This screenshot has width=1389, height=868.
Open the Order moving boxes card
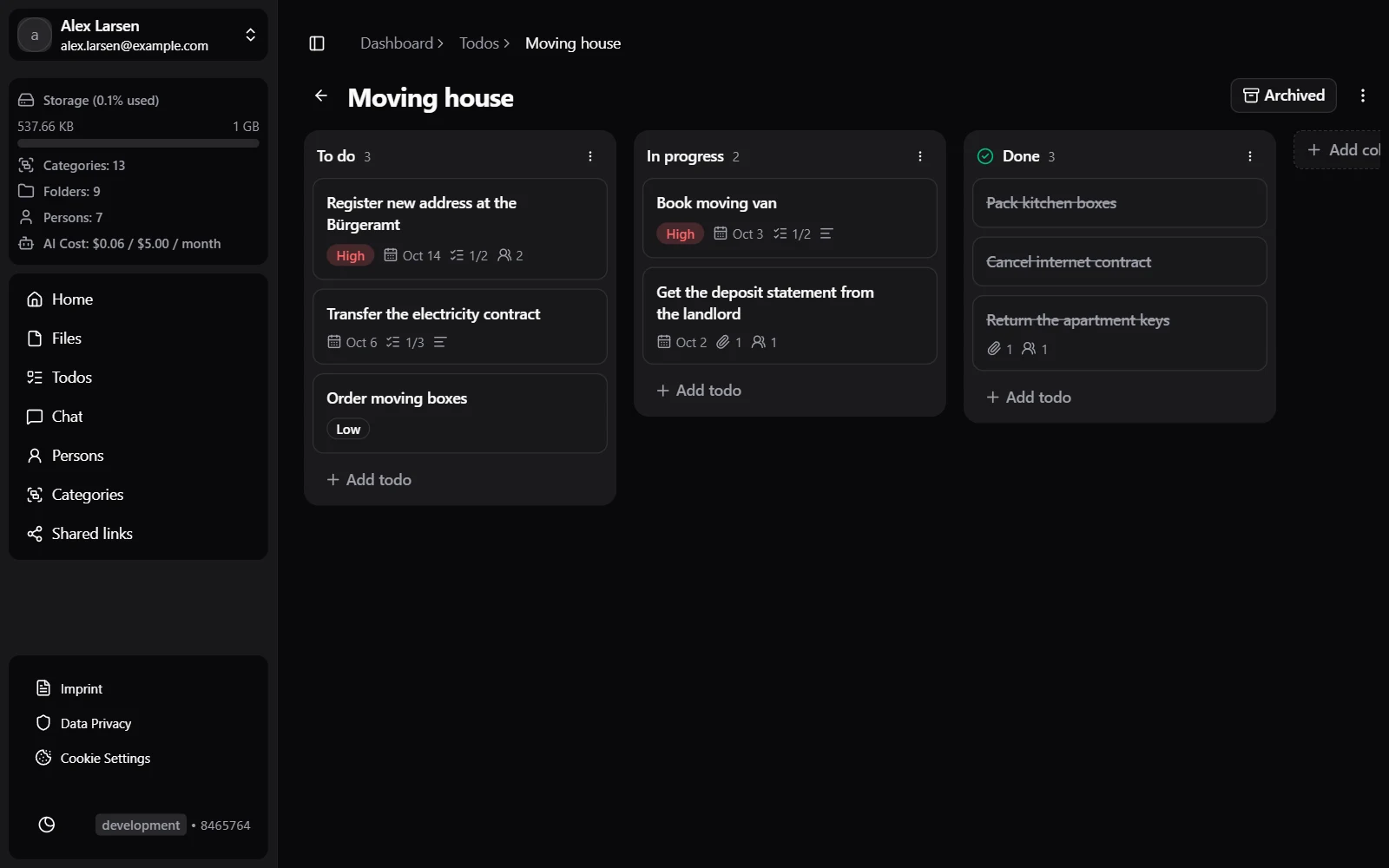[x=460, y=413]
